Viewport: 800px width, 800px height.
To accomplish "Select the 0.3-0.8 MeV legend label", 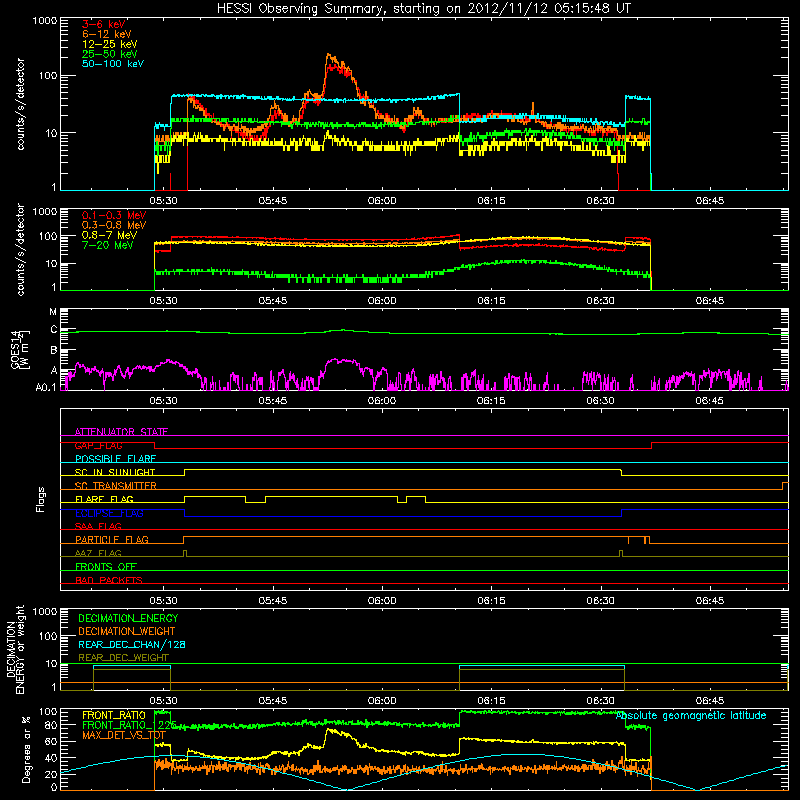I will [114, 226].
